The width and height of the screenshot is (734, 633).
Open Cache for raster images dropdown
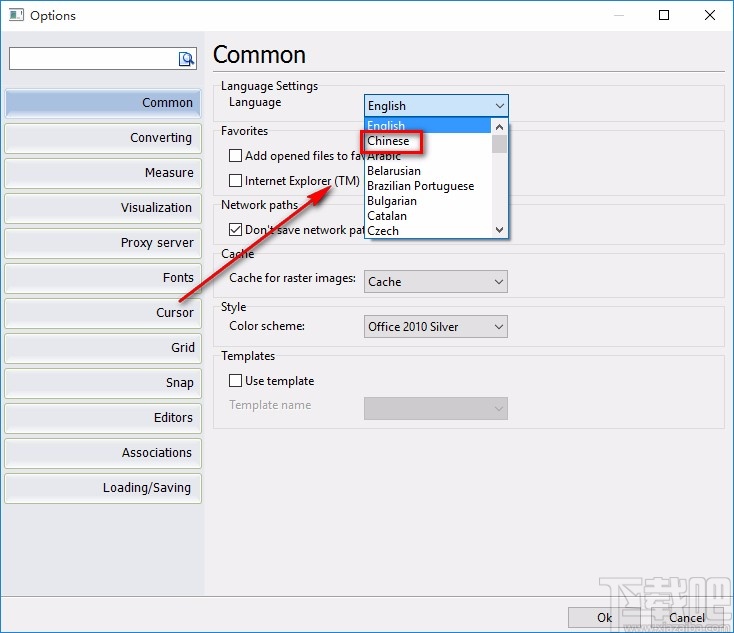[x=436, y=282]
